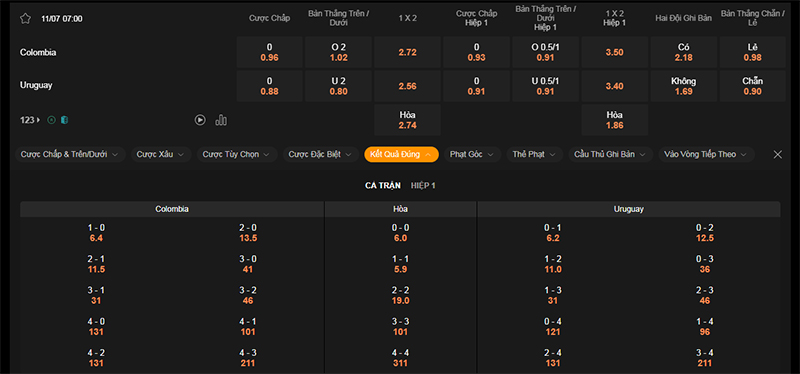Click the Colombia team name
Screen dimensions: 800x374
click(x=38, y=52)
